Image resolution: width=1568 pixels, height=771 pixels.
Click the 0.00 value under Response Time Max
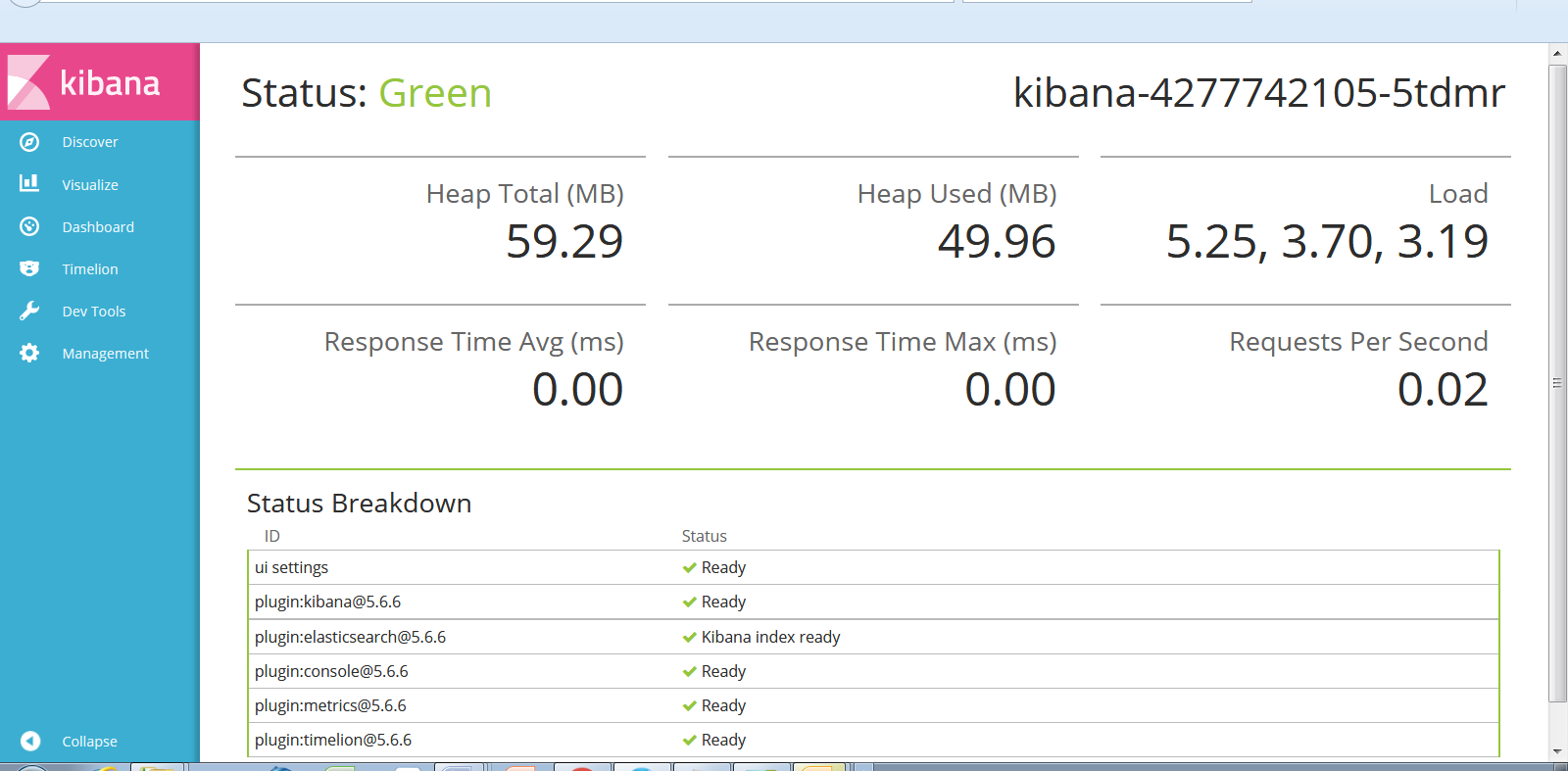[x=1010, y=390]
